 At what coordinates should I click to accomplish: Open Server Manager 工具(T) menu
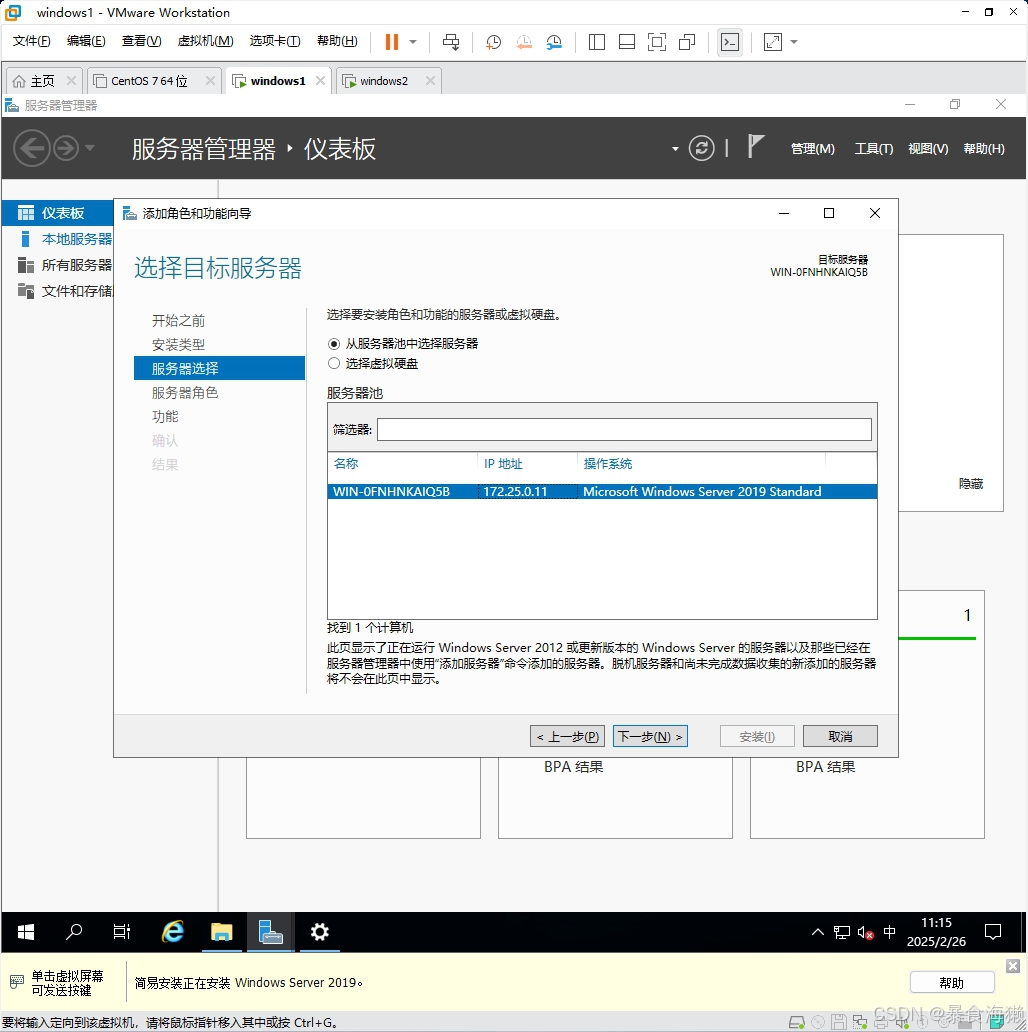click(x=874, y=149)
